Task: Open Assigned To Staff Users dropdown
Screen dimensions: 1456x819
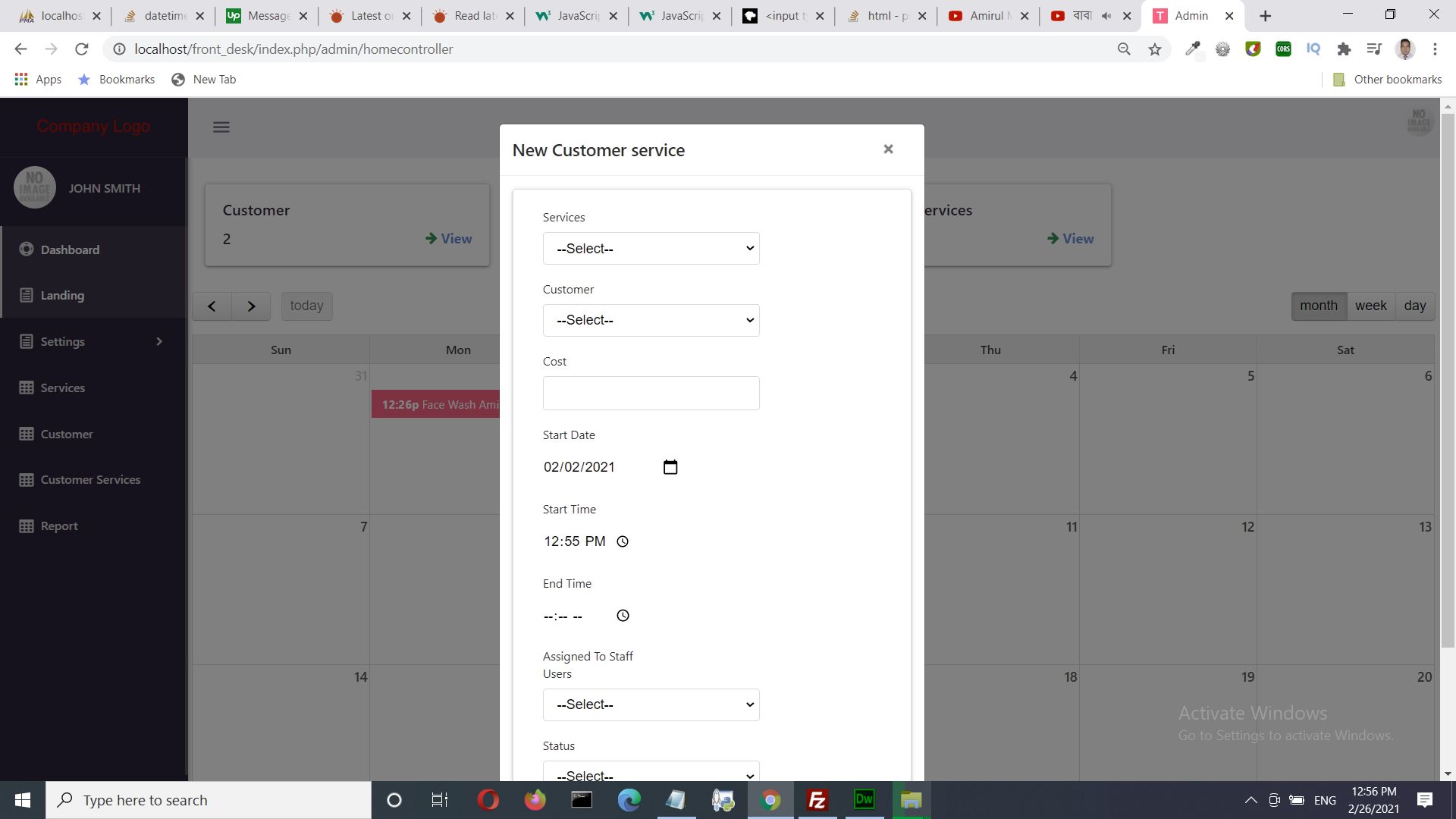Action: [x=651, y=704]
